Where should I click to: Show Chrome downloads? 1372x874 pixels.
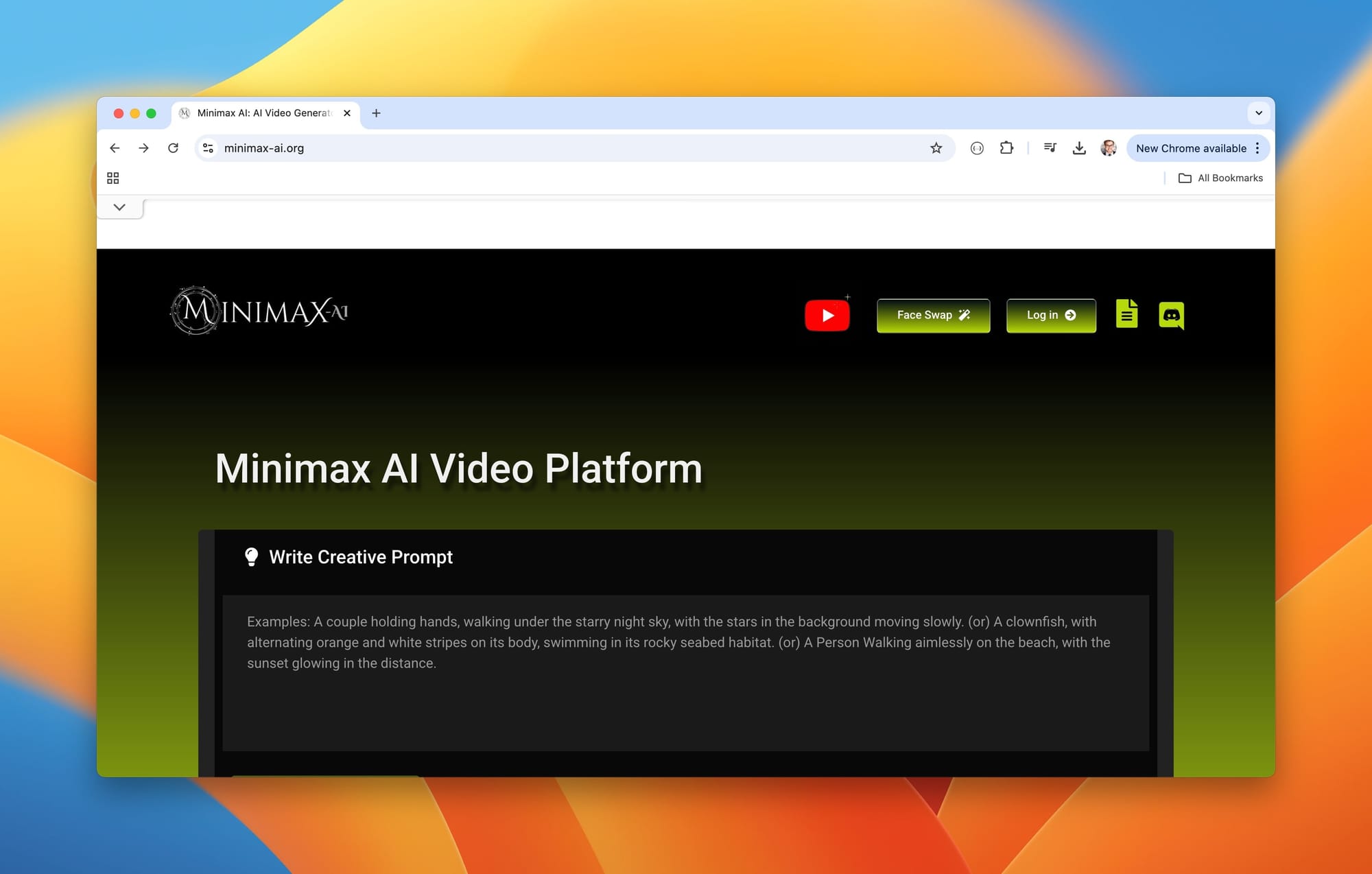tap(1079, 148)
